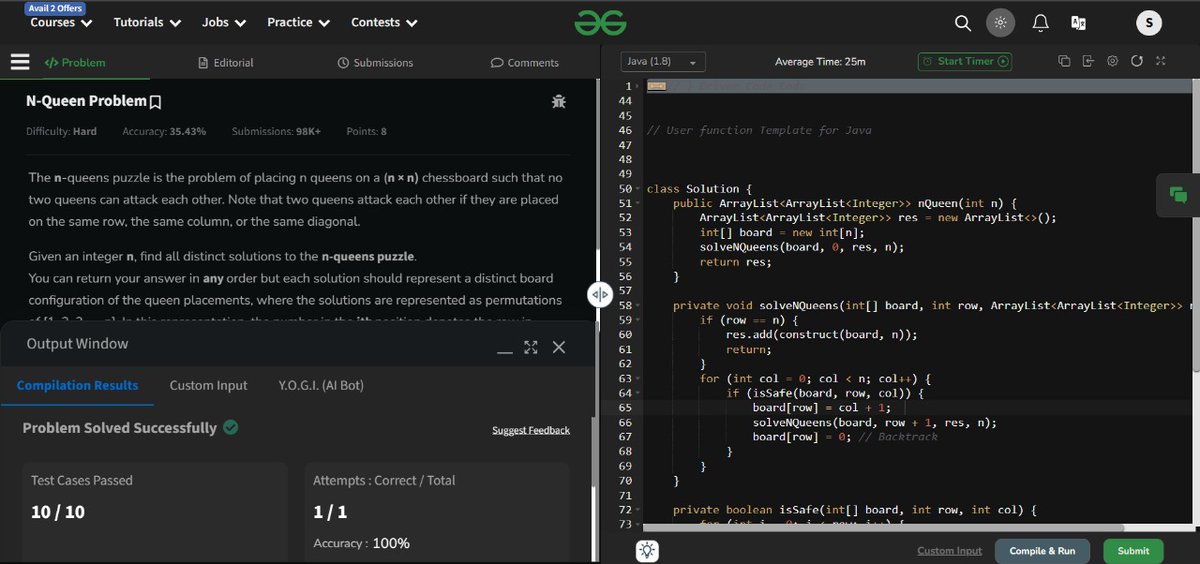Switch to the Problem tab
Image resolution: width=1200 pixels, height=564 pixels.
pos(75,62)
